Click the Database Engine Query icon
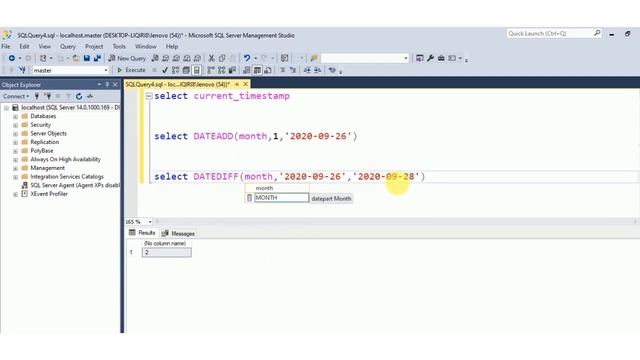 pyautogui.click(x=155, y=58)
